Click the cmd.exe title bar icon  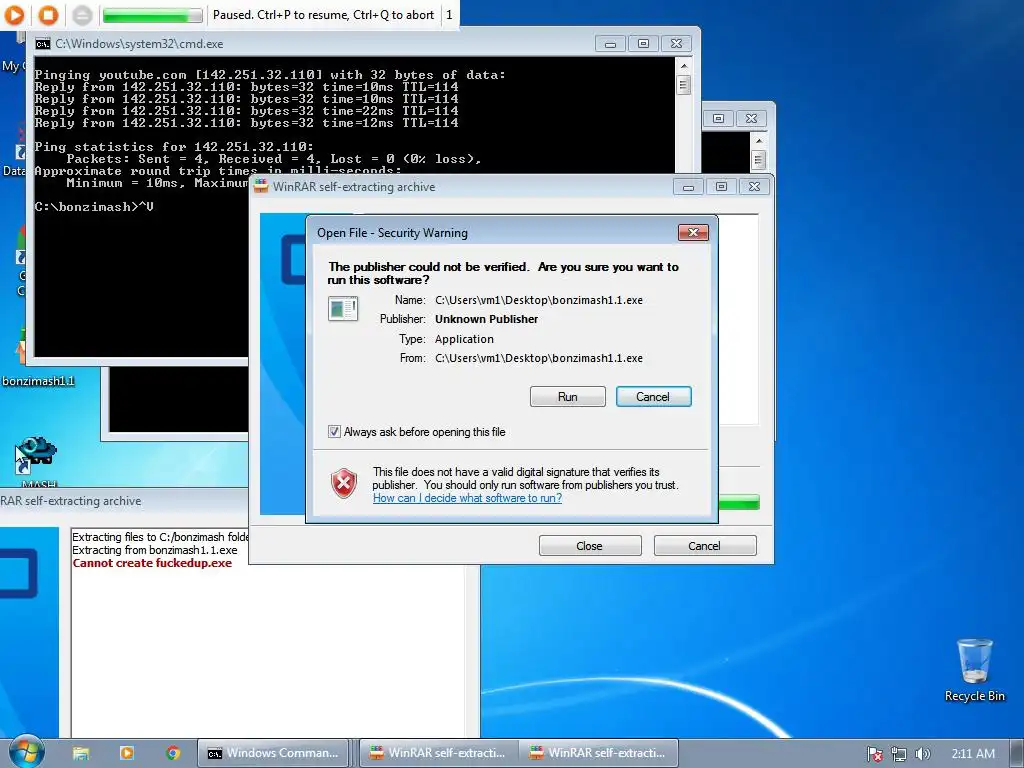point(43,44)
